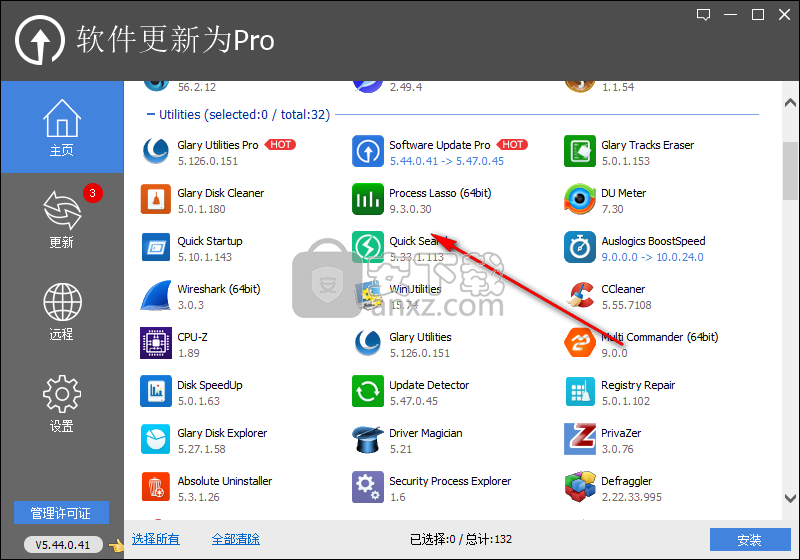Open the Home (主页) sidebar tab
The height and width of the screenshot is (560, 800).
pos(62,128)
